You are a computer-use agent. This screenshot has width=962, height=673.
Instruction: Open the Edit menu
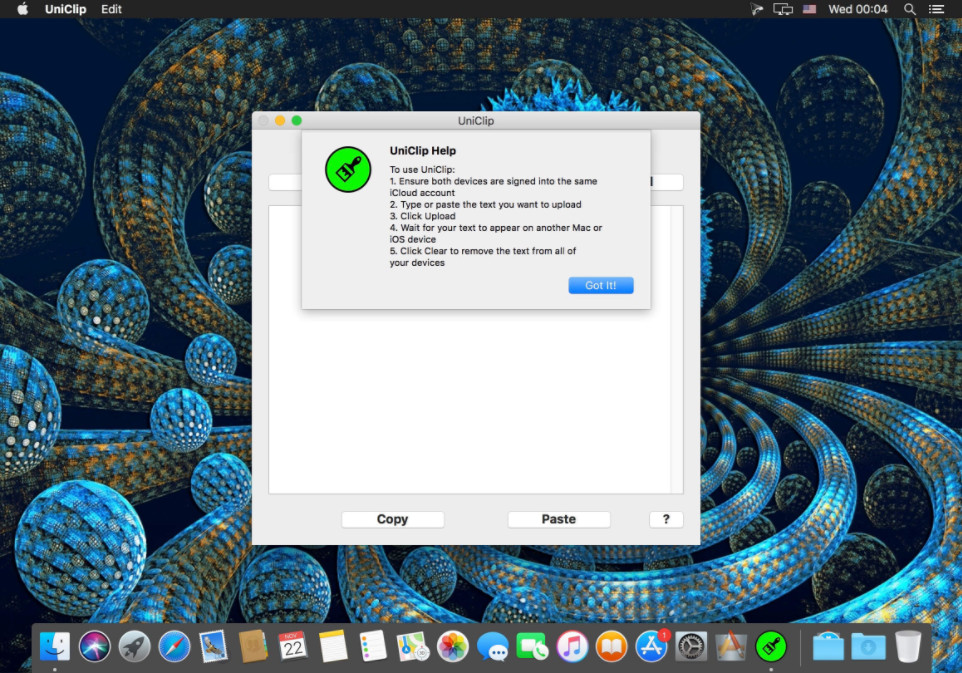pyautogui.click(x=111, y=9)
